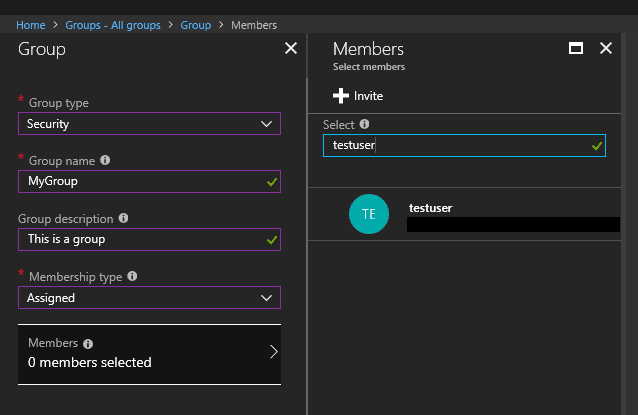The height and width of the screenshot is (415, 638).
Task: Click info icon next to Members label
Action: pos(88,343)
